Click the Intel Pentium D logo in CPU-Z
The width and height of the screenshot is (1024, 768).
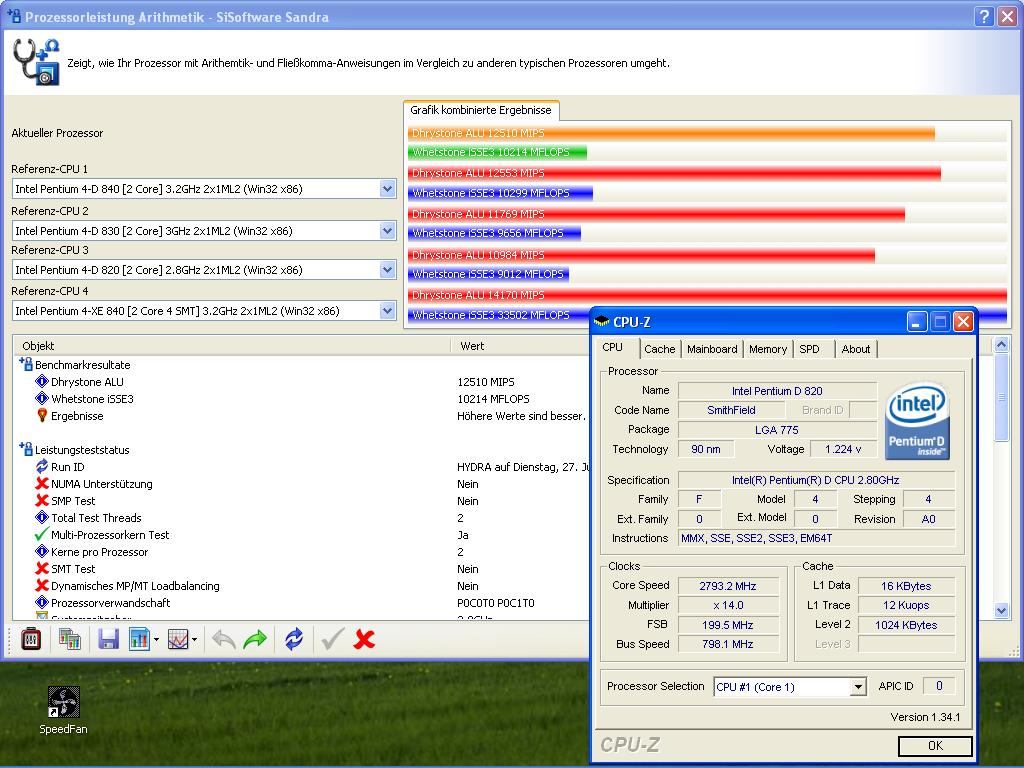pos(918,421)
